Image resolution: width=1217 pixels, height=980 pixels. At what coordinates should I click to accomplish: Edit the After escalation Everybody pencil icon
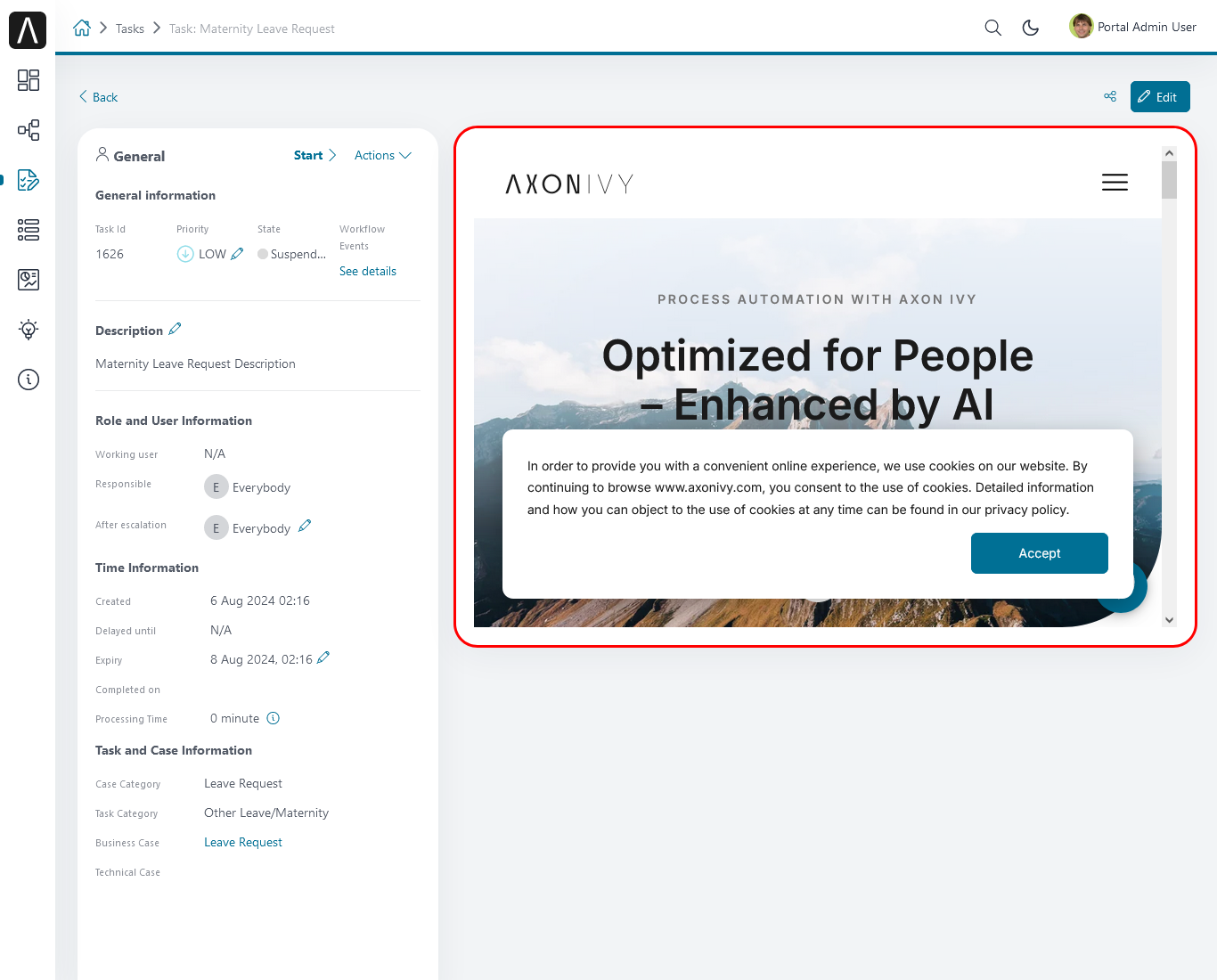[x=305, y=526]
